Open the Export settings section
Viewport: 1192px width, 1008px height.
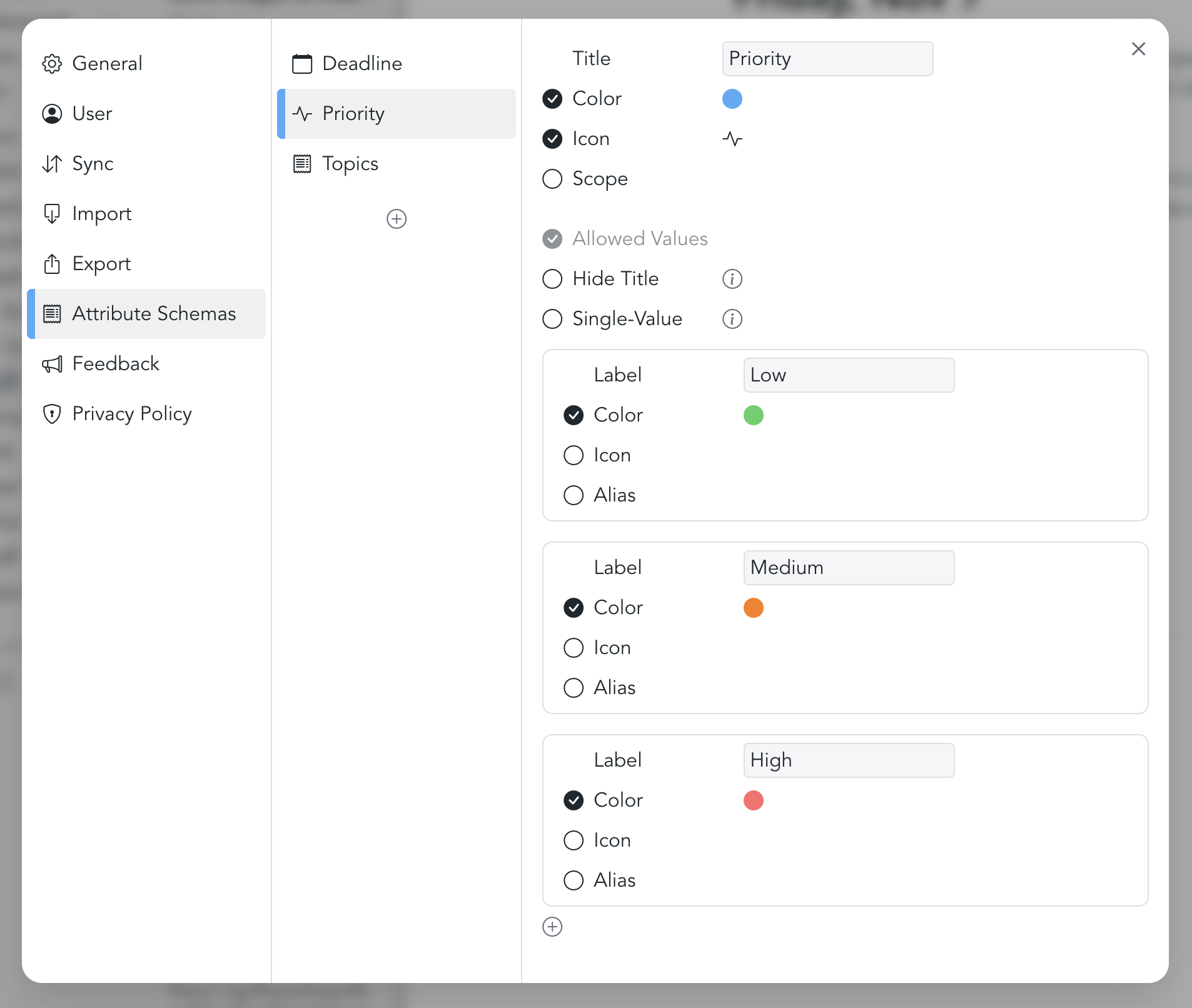(x=101, y=264)
